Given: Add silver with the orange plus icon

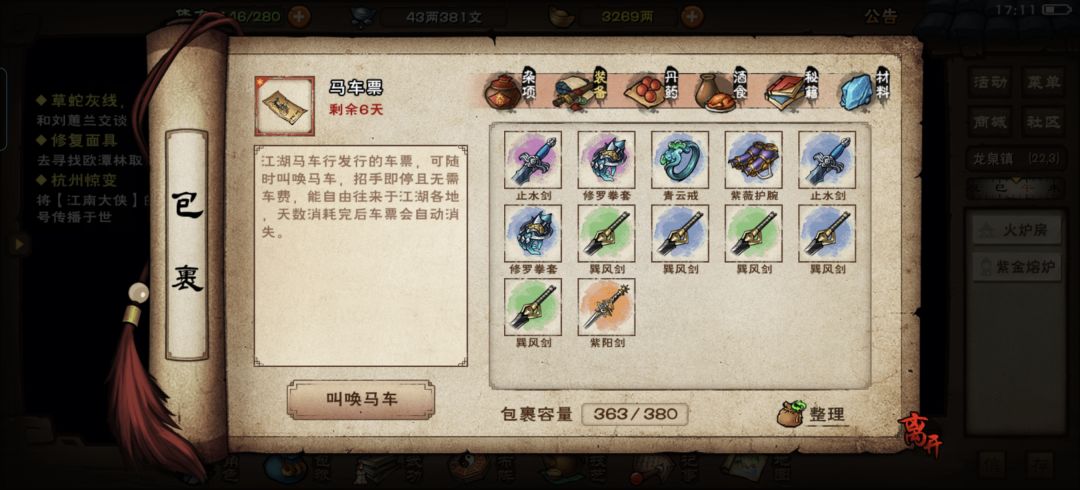Looking at the screenshot, I should point(692,17).
